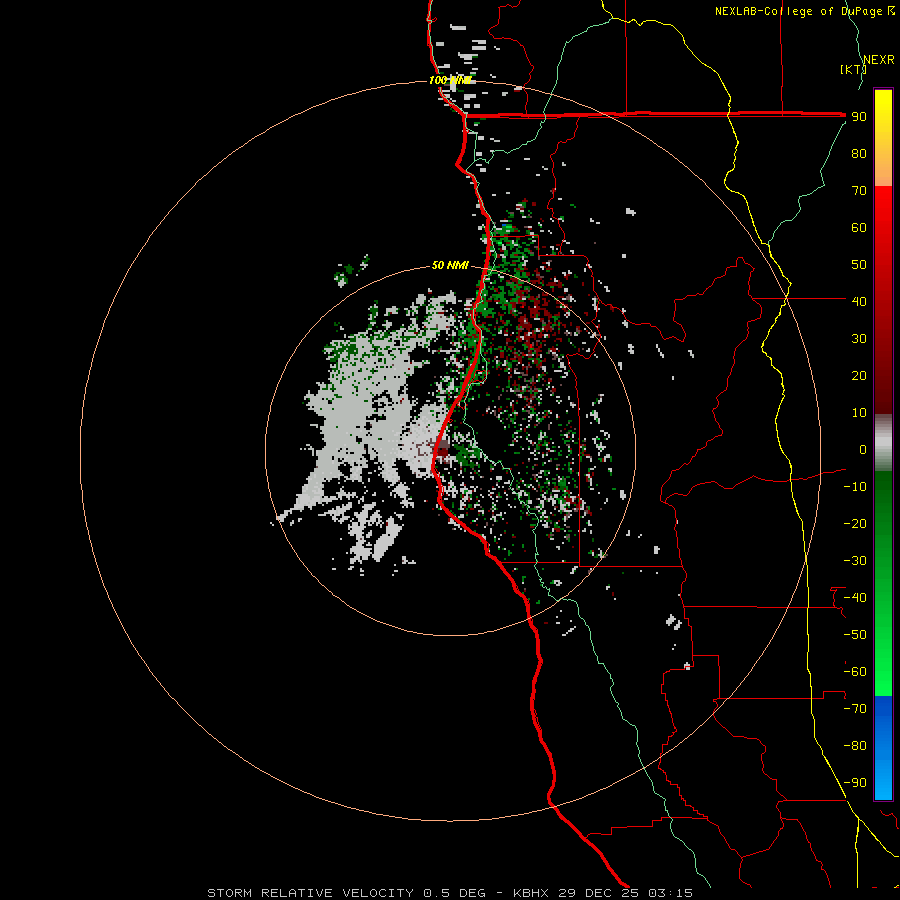Click the 'NEXR' label above the color bar
The height and width of the screenshot is (900, 900).
(879, 60)
